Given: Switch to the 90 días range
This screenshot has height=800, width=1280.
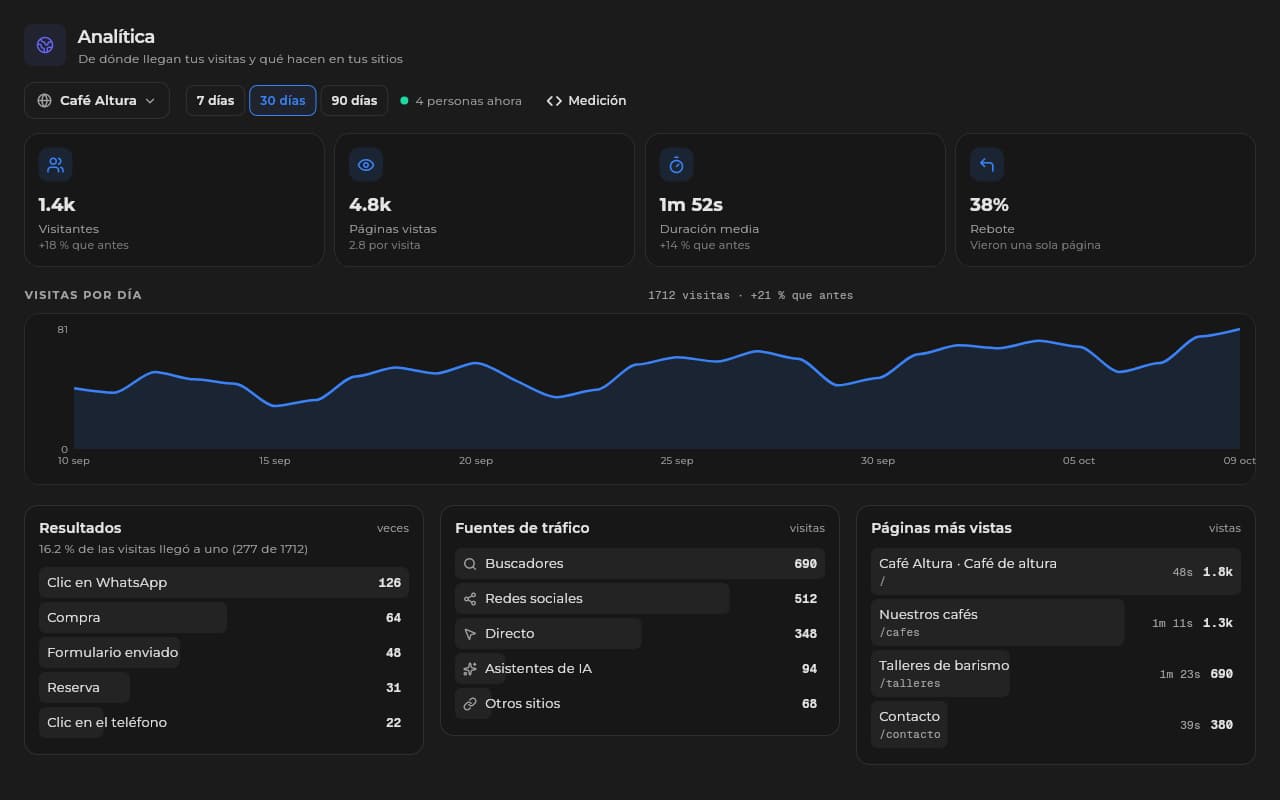Looking at the screenshot, I should (354, 101).
